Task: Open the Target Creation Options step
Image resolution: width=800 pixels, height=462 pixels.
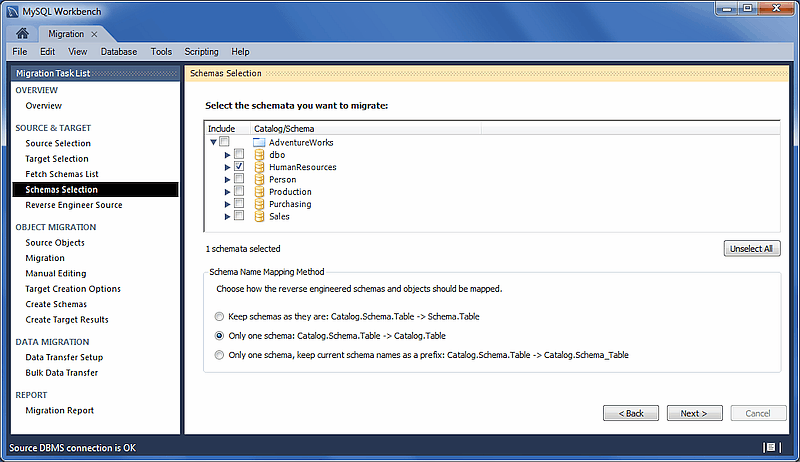Action: pos(73,289)
